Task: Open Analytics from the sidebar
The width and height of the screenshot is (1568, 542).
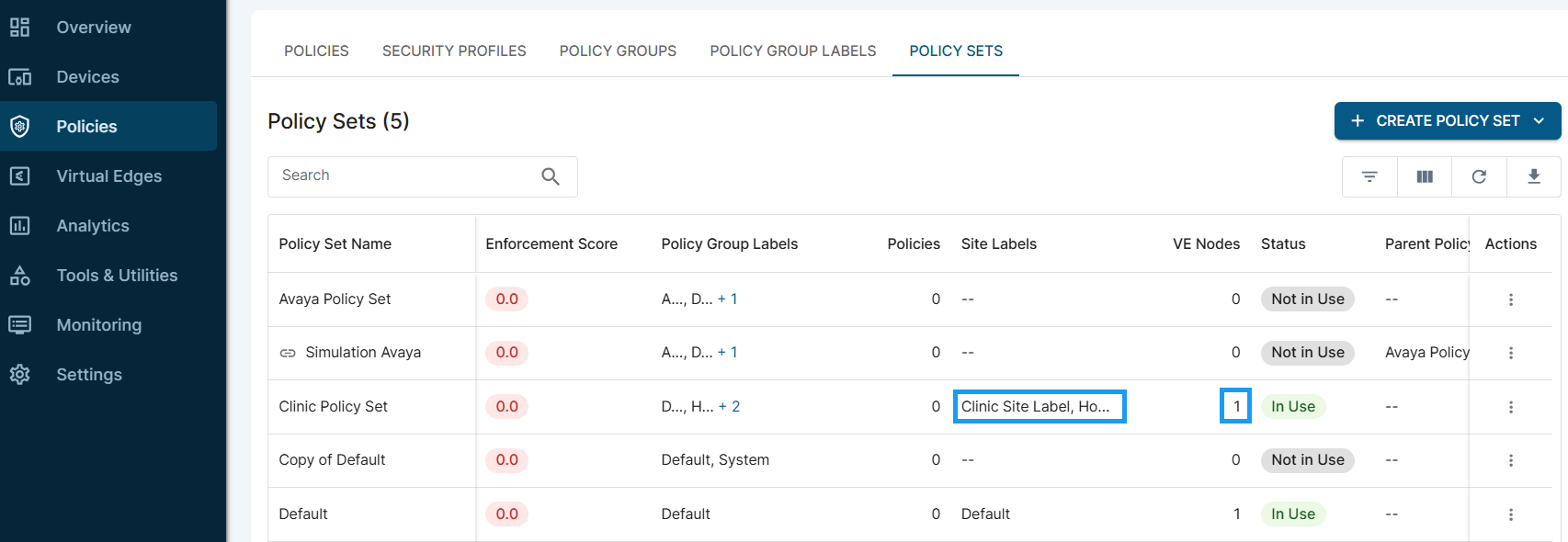Action: [93, 226]
